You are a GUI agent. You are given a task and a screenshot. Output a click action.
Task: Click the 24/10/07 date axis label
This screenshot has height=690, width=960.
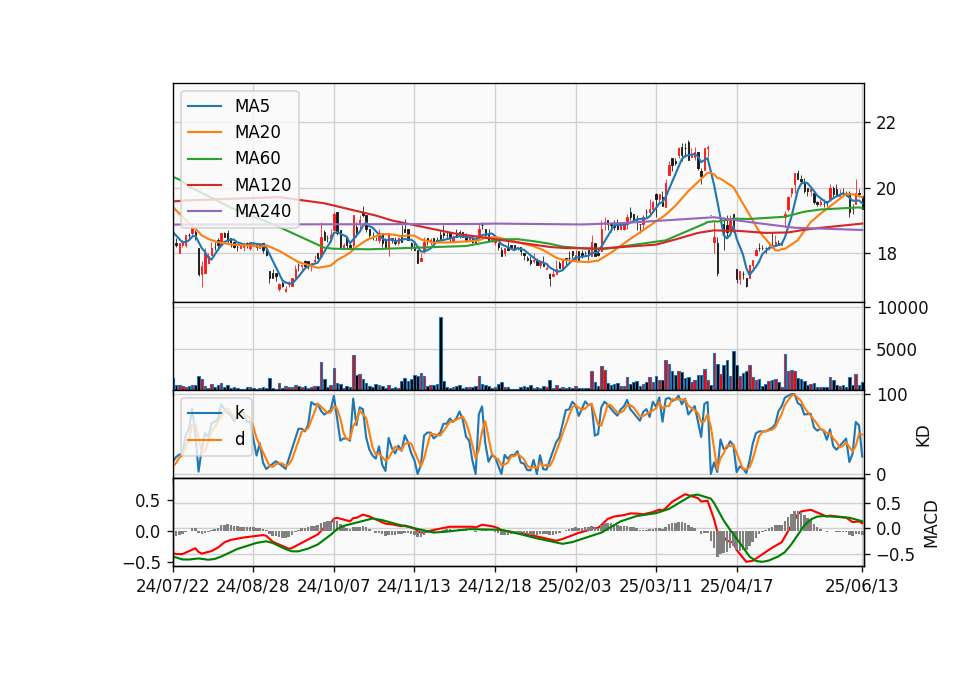pyautogui.click(x=334, y=586)
